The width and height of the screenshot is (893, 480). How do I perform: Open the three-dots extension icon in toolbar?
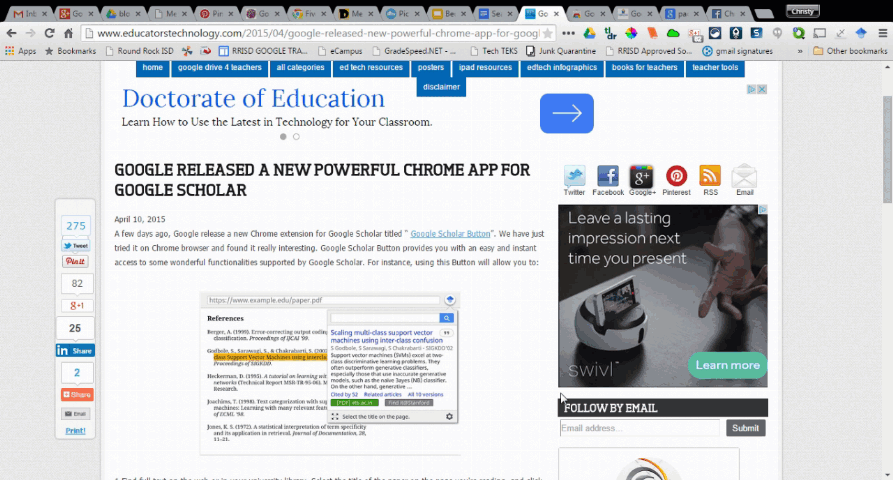point(568,33)
